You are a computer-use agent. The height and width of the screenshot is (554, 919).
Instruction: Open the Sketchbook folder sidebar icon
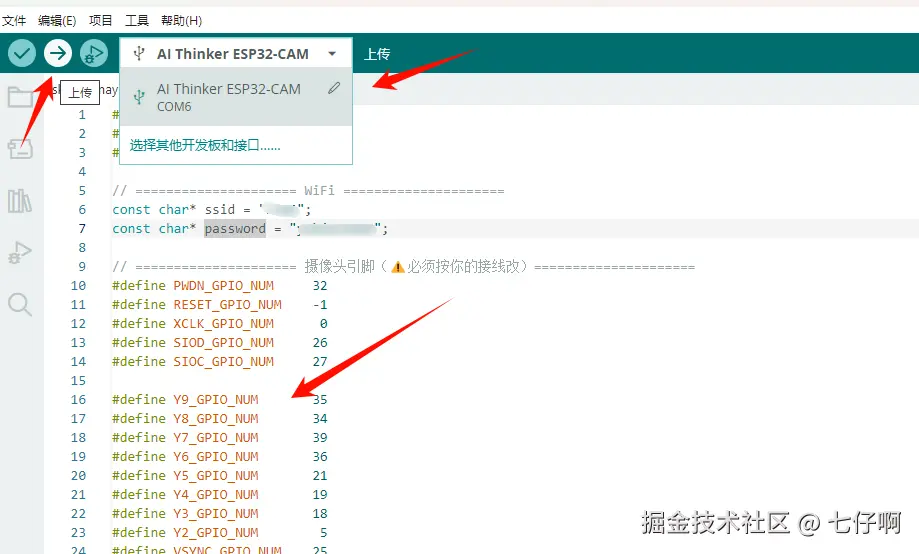(20, 97)
